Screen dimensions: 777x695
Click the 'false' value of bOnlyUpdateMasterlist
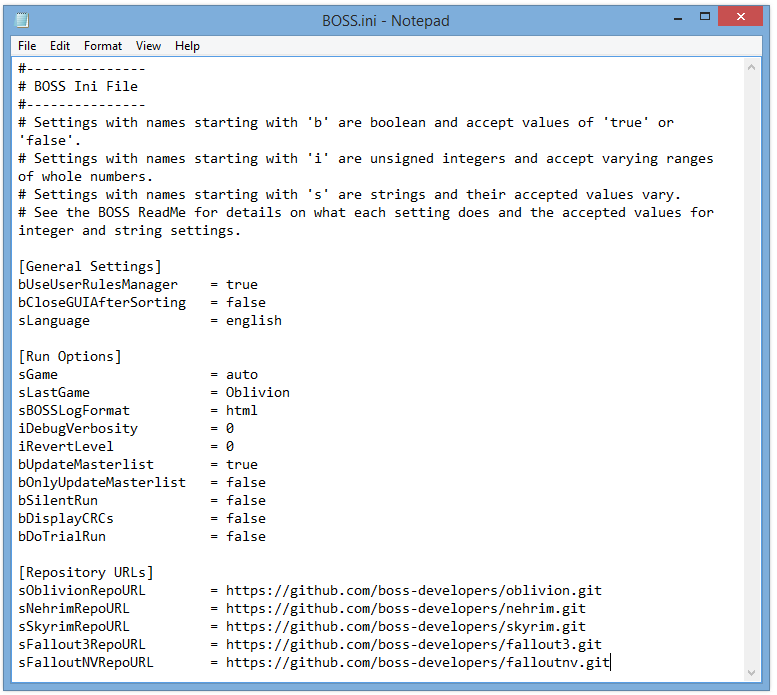click(x=246, y=482)
